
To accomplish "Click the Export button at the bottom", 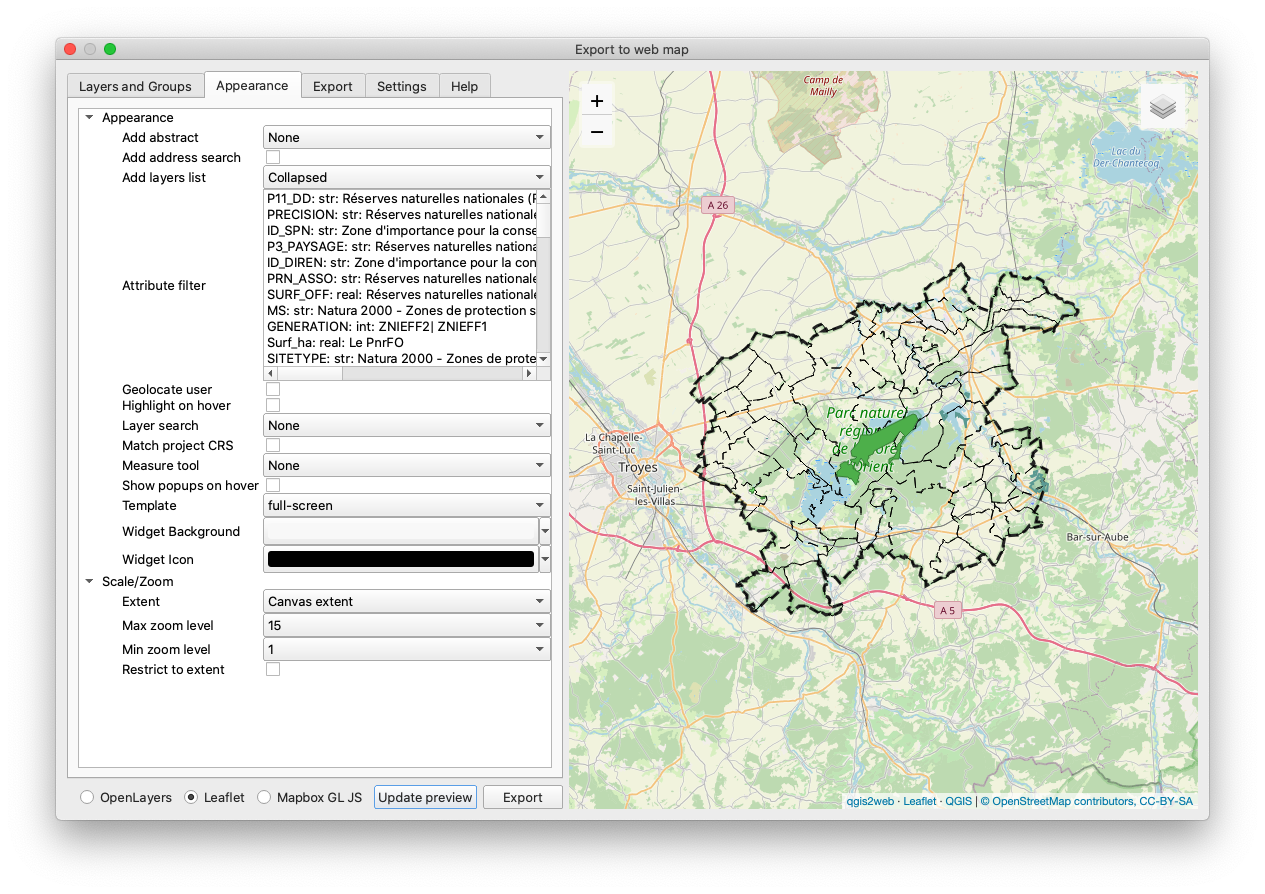I will coord(522,797).
